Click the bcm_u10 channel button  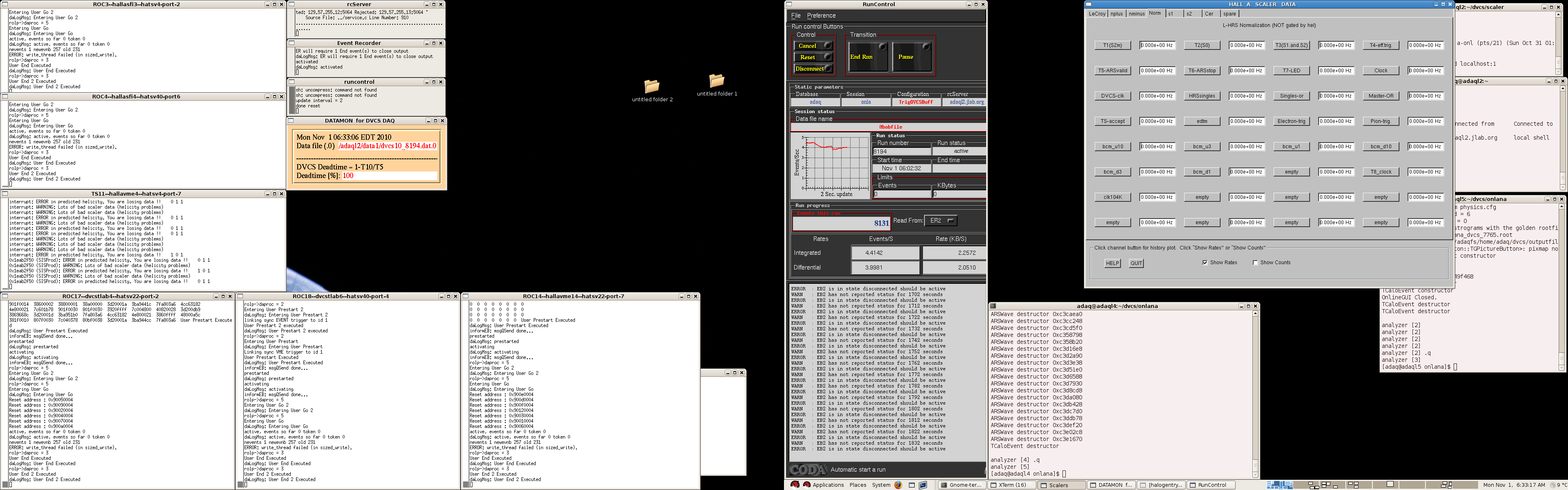(1113, 147)
